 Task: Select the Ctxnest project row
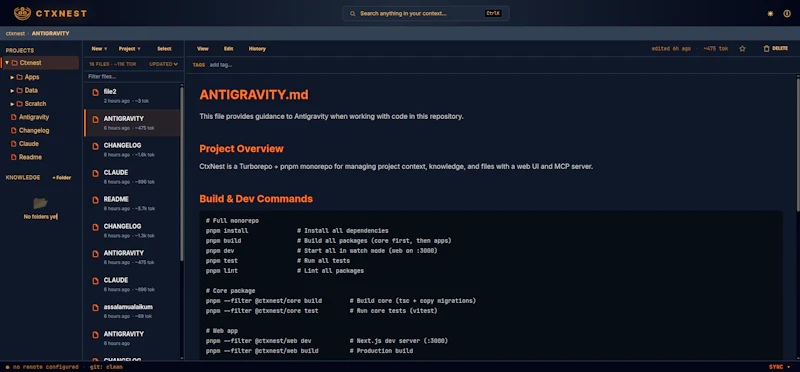click(x=40, y=63)
